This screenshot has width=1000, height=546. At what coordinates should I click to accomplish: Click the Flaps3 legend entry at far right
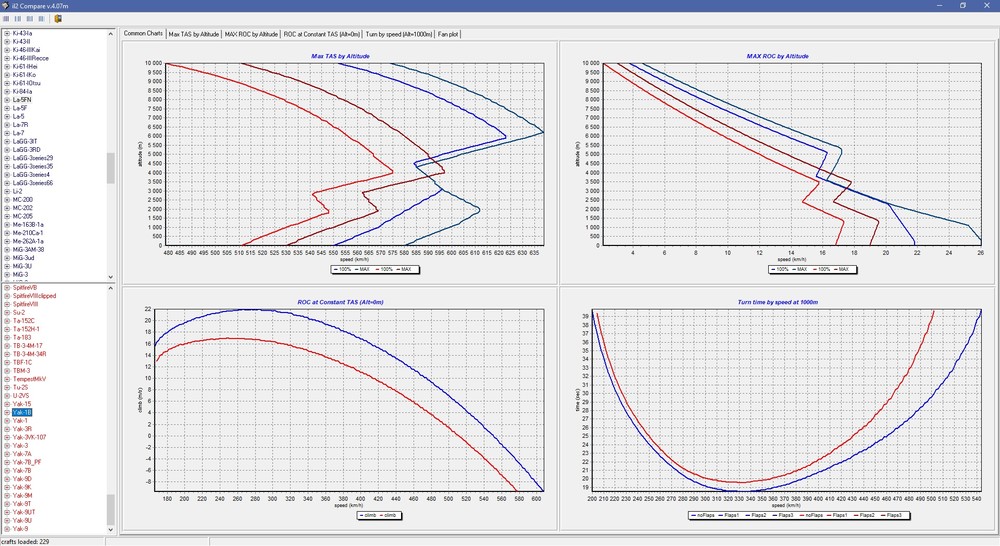(x=890, y=515)
